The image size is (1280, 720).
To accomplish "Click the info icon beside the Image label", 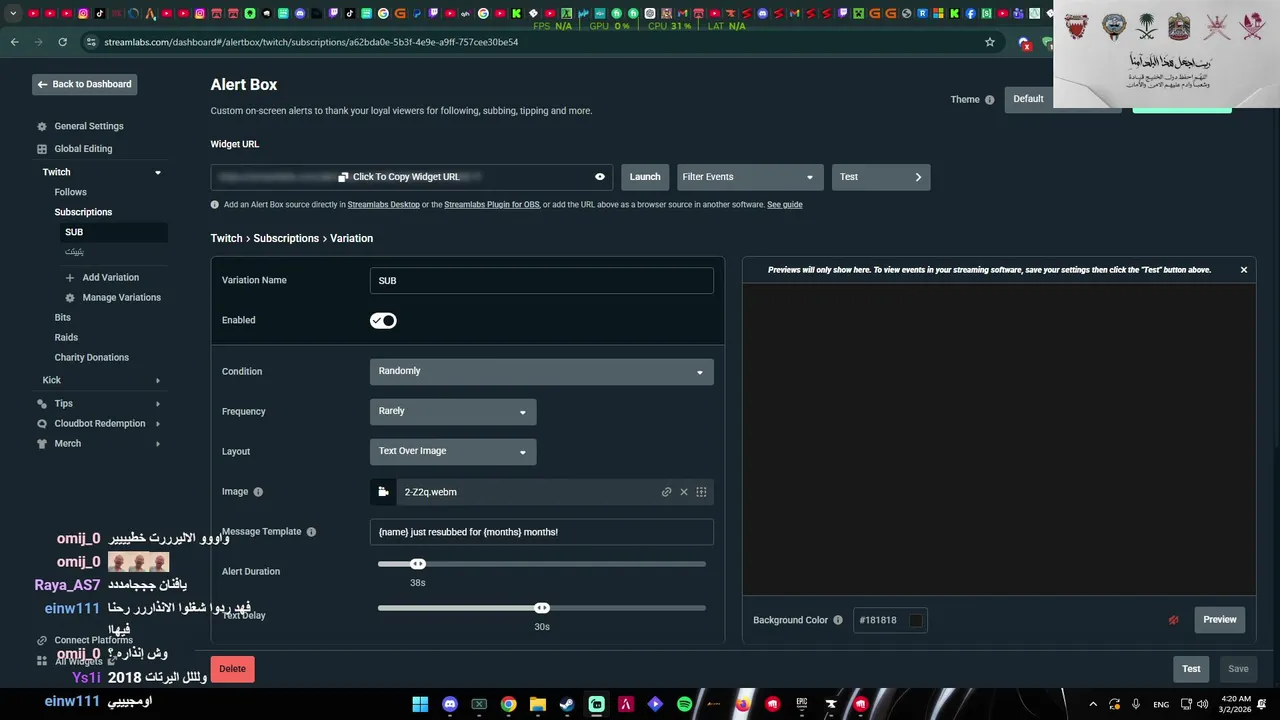I will point(258,492).
